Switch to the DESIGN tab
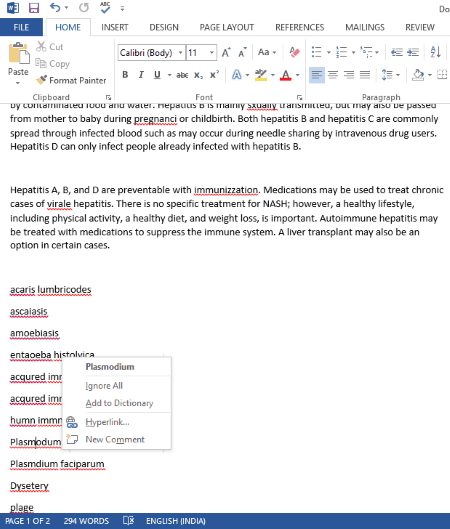Viewport: 450px width, 529px height. tap(164, 27)
